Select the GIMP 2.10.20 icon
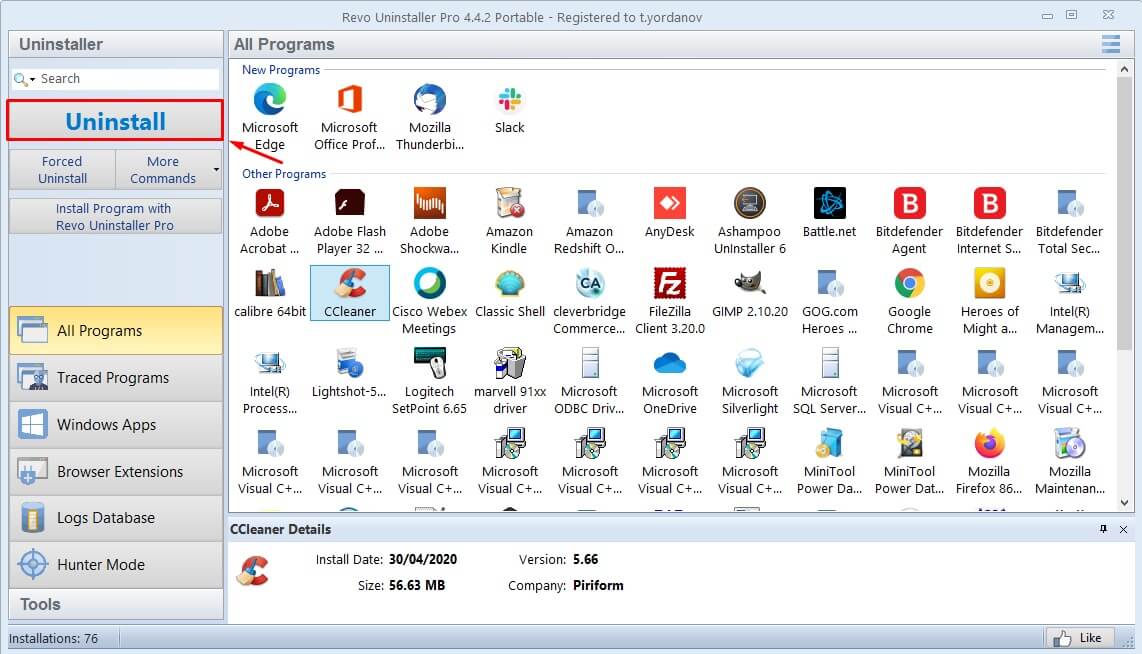 pos(749,283)
